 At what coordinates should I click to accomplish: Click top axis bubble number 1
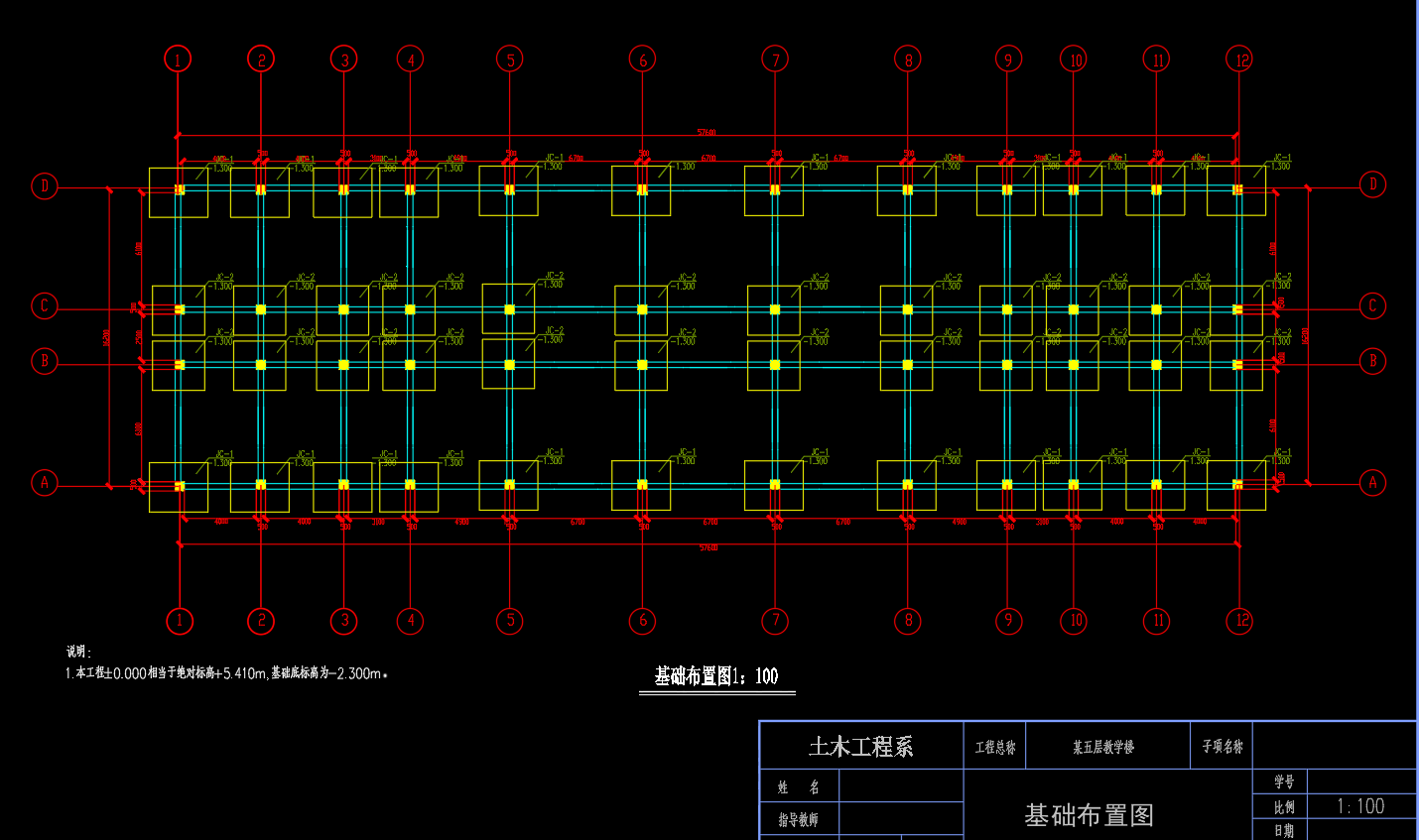tap(178, 60)
